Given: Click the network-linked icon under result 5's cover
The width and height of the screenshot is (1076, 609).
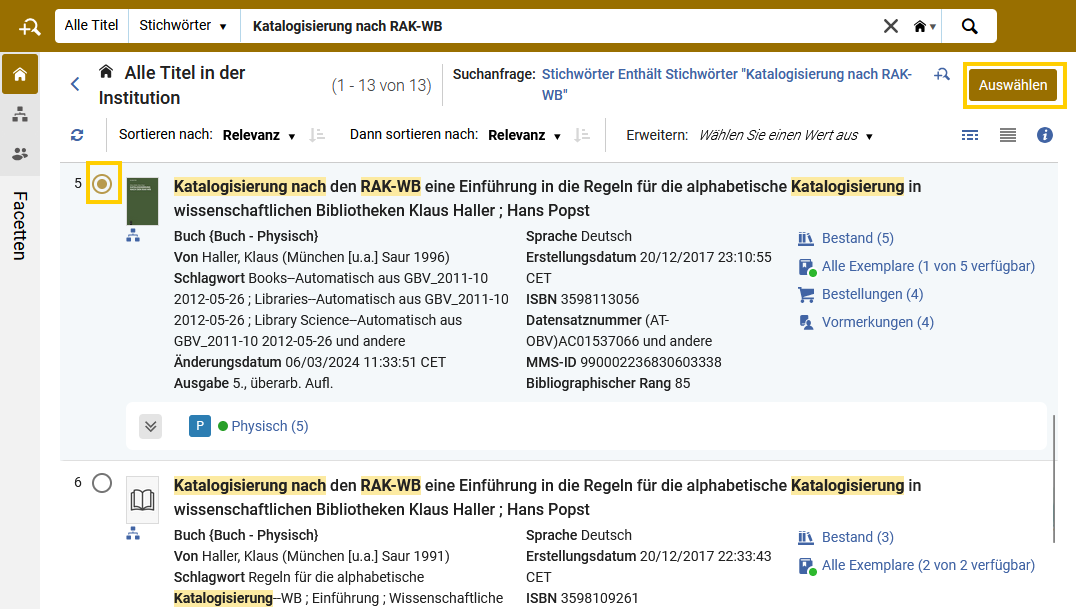Looking at the screenshot, I should (133, 235).
